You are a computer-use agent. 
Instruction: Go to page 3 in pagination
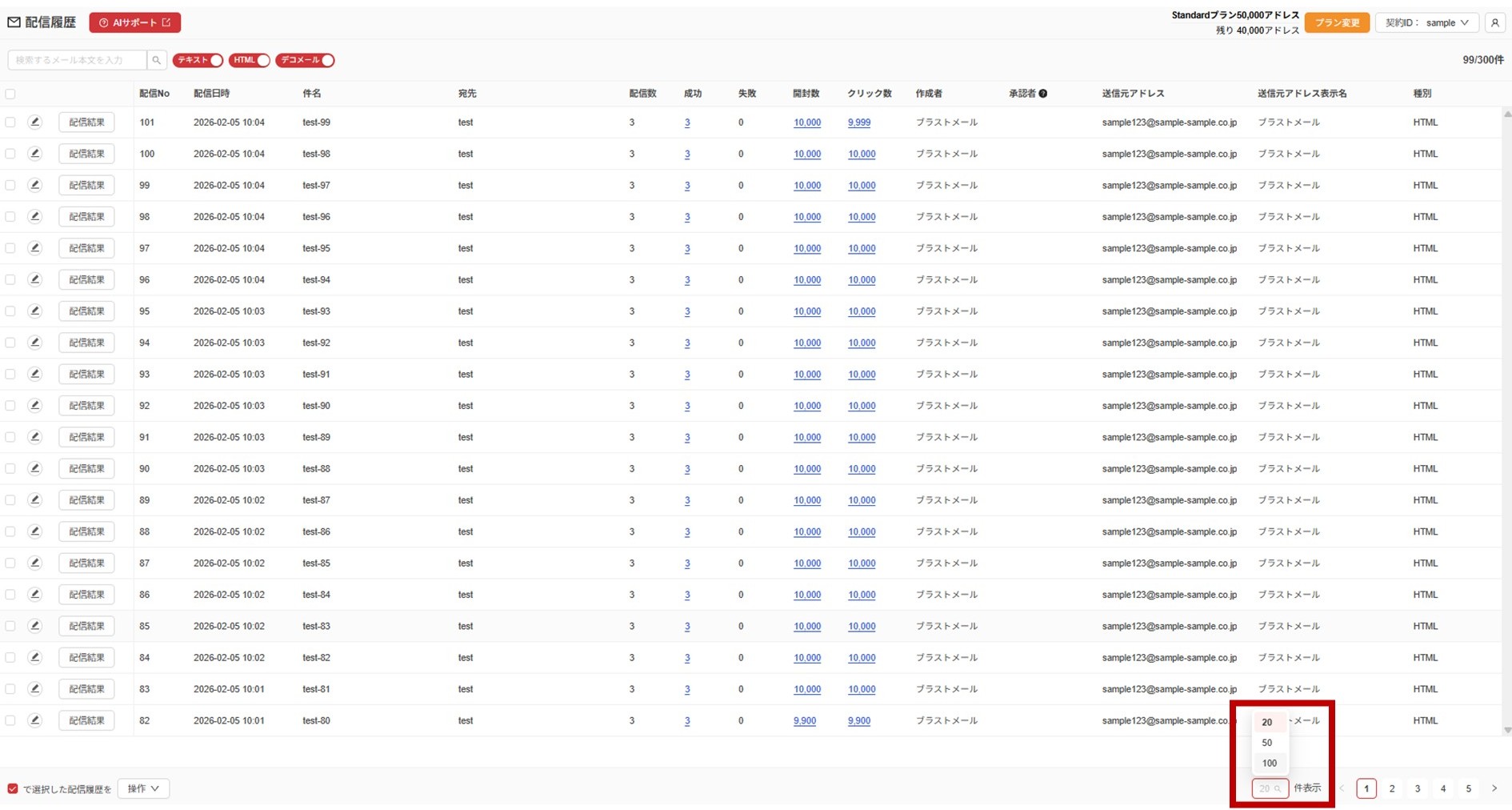[x=1418, y=788]
